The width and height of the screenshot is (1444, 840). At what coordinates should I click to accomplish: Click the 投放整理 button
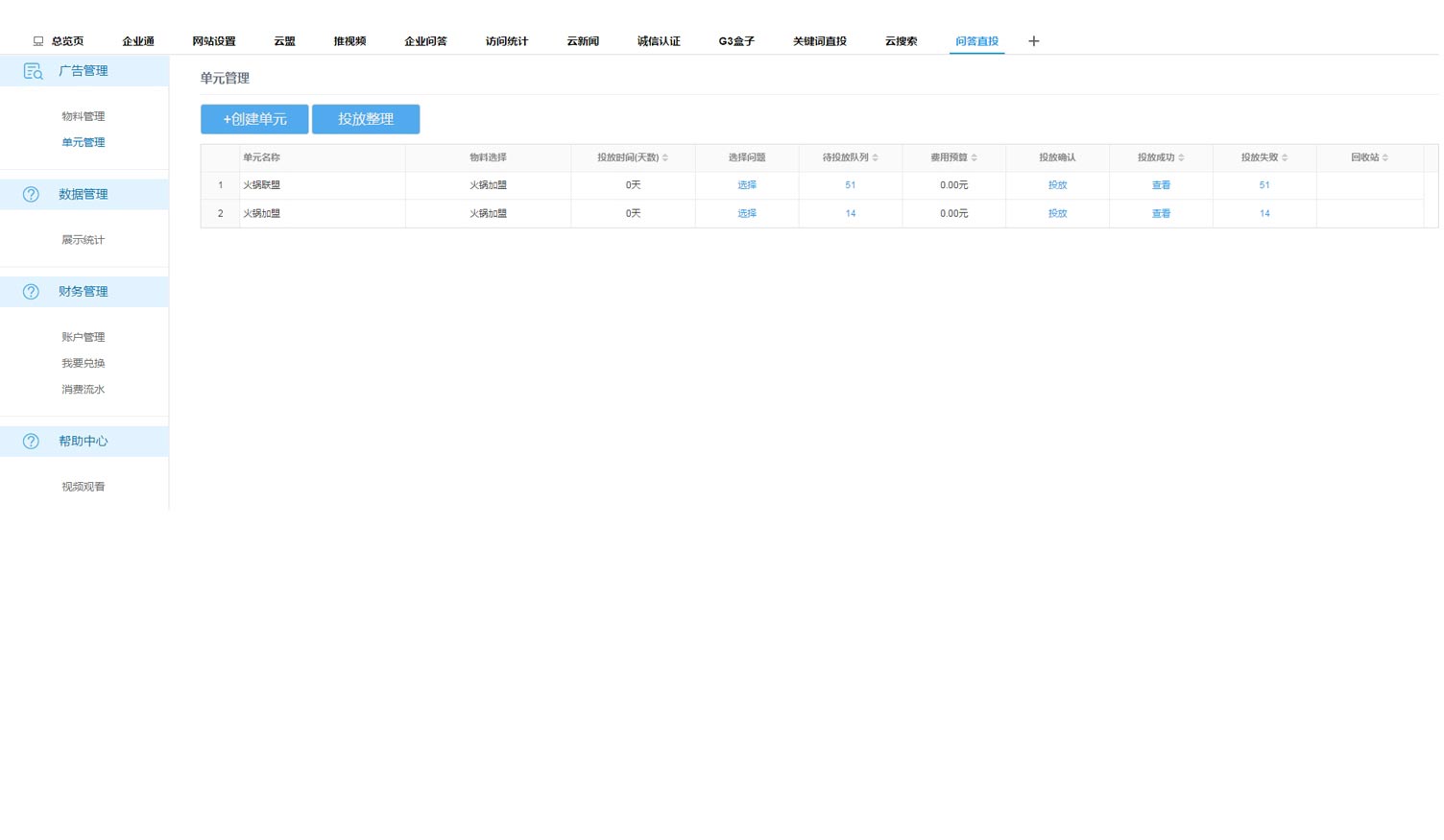[366, 119]
